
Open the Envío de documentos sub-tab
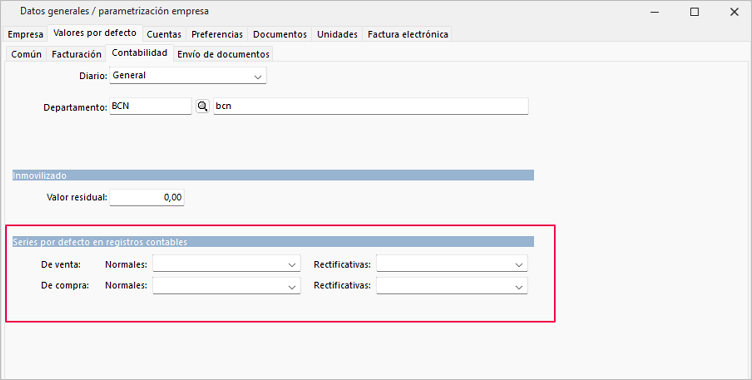click(x=223, y=54)
